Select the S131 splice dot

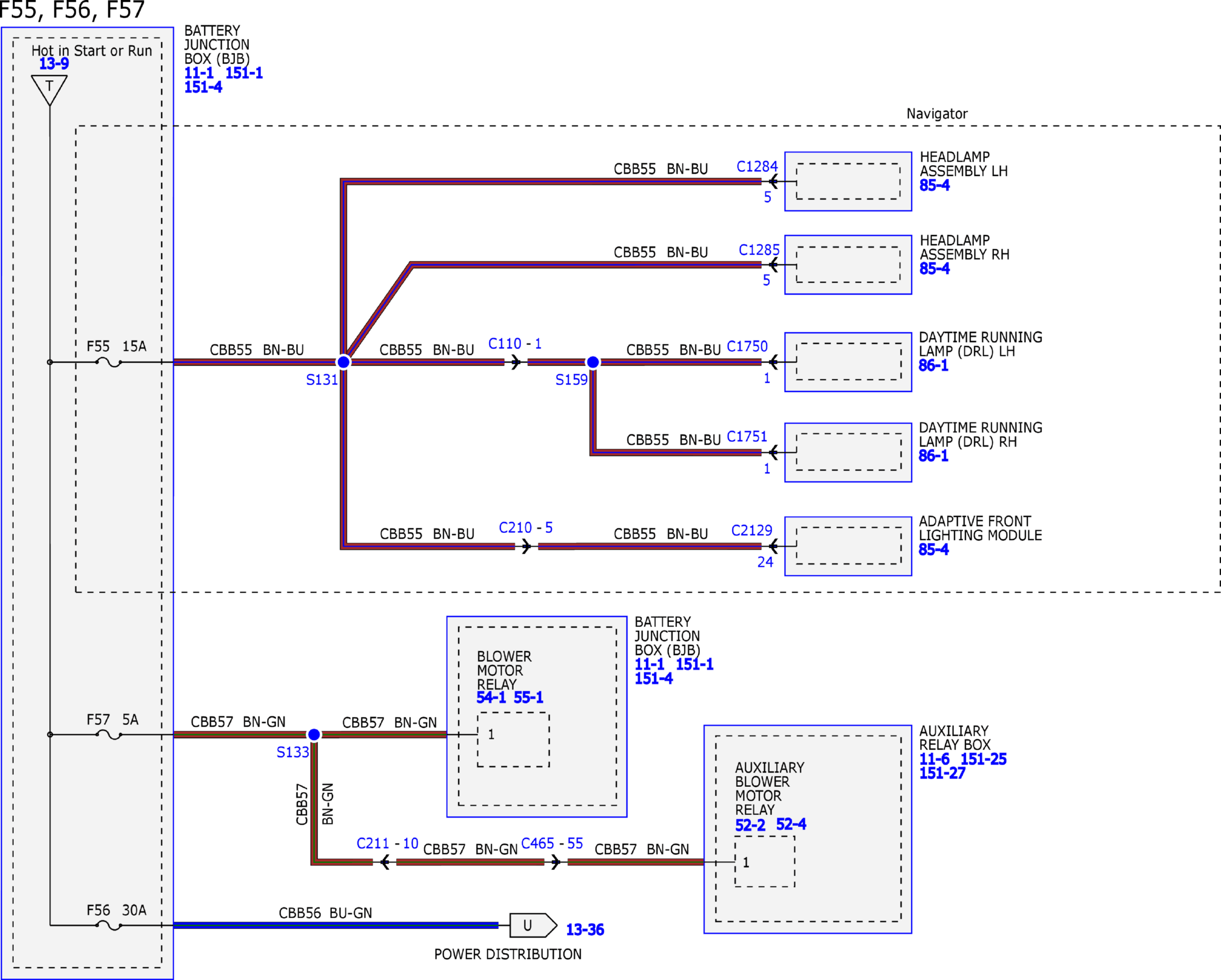click(343, 362)
